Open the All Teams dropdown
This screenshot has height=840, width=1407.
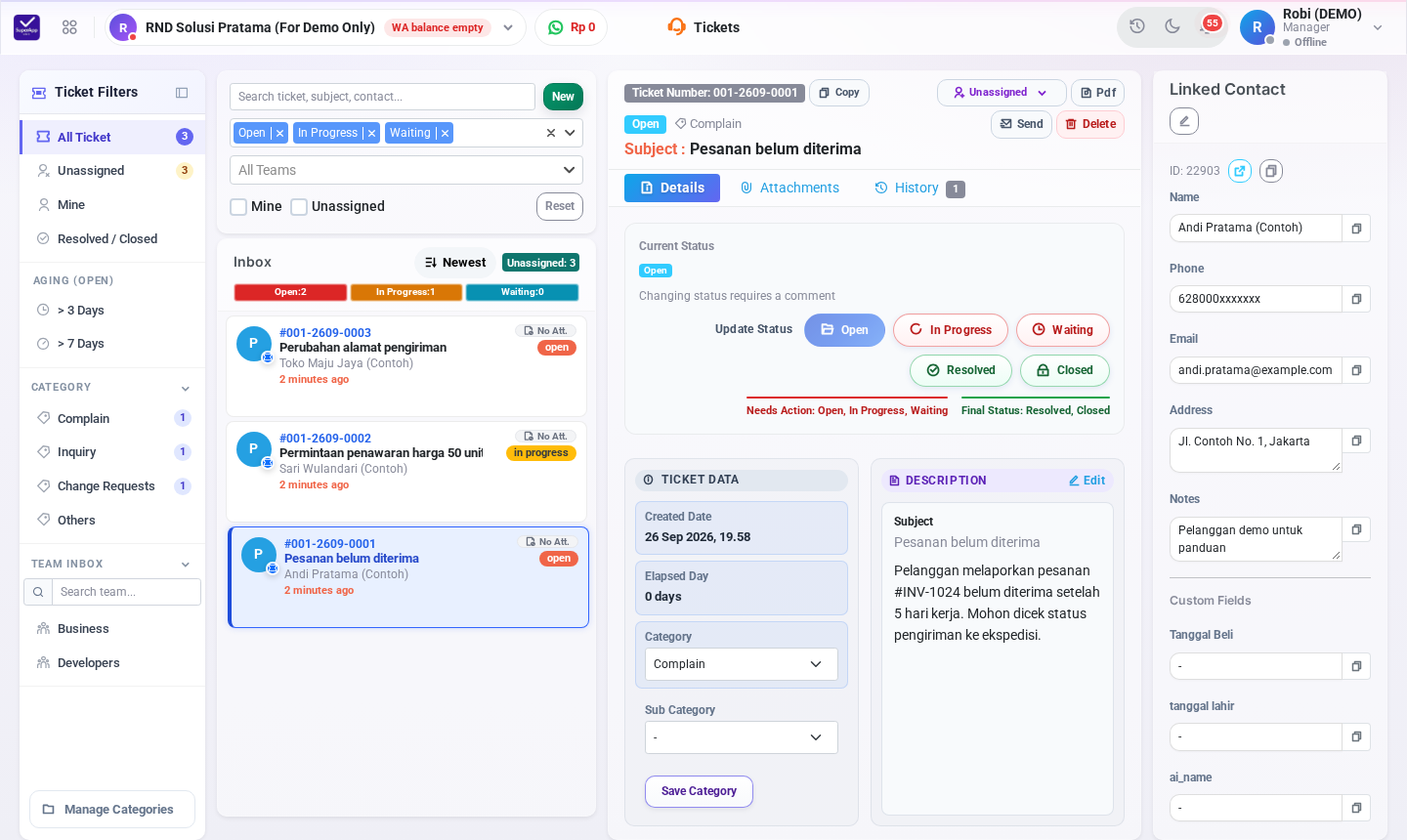click(x=406, y=170)
